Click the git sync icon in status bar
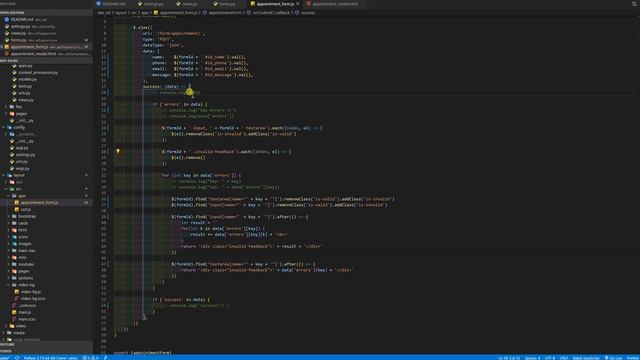 [17, 358]
